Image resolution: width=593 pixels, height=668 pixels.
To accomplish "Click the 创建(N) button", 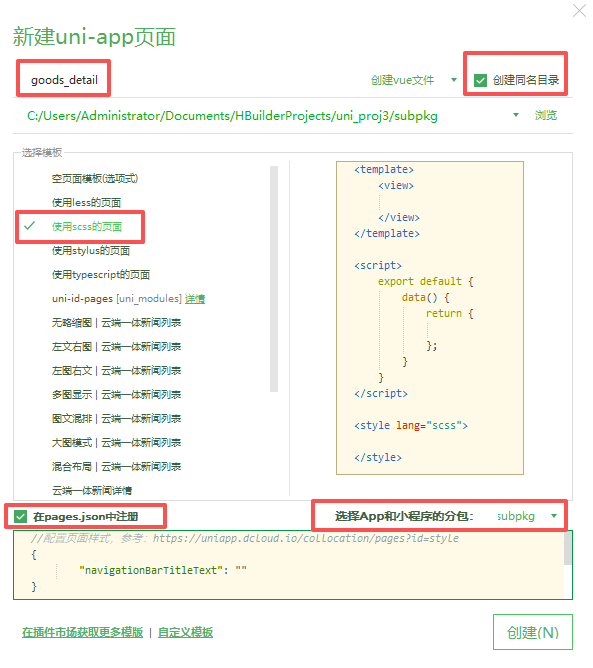I will point(533,632).
